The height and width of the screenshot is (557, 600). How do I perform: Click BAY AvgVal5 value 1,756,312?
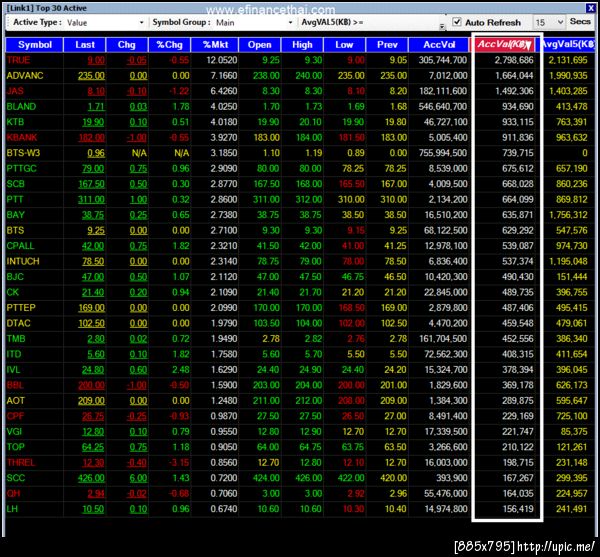tap(568, 215)
